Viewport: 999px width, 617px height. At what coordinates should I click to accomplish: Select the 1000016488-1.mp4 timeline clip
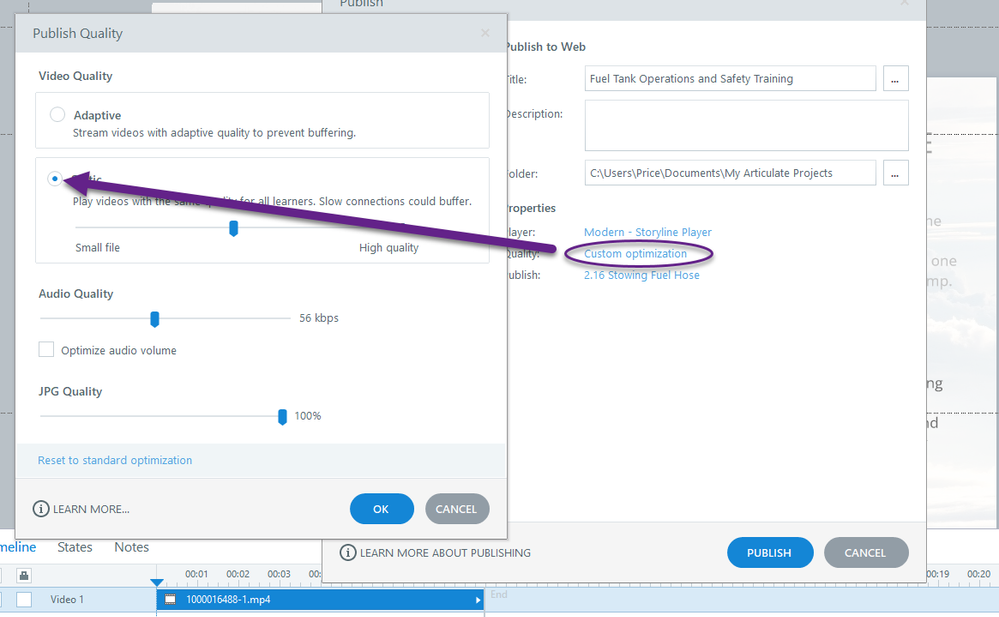(x=320, y=599)
